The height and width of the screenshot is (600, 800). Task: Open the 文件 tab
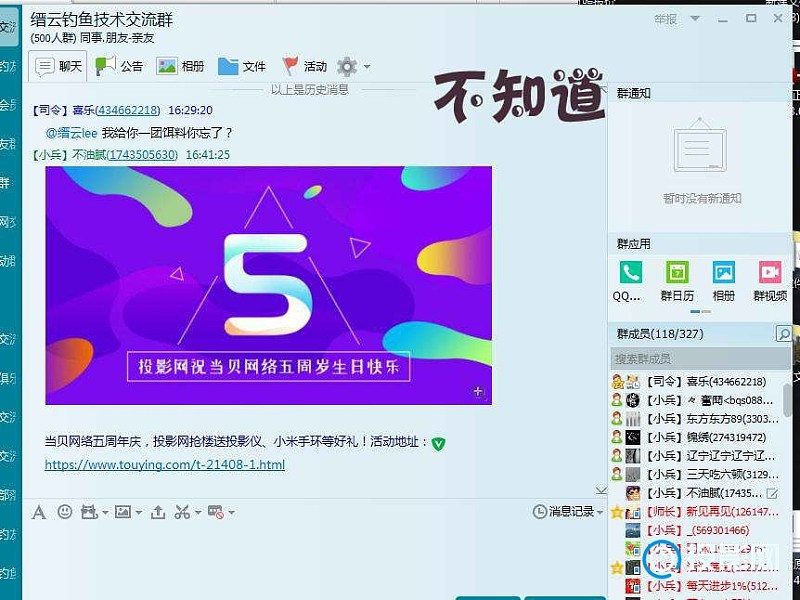click(242, 66)
